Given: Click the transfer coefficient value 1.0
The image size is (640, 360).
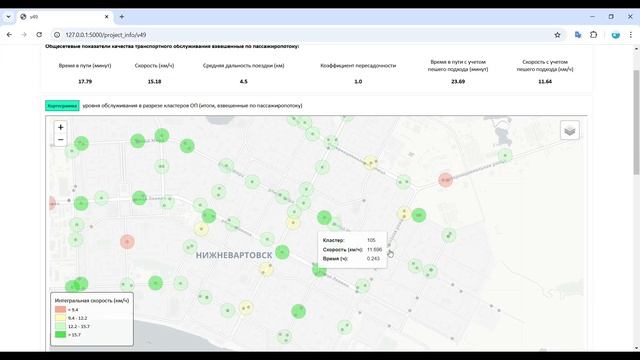Looking at the screenshot, I should point(358,82).
